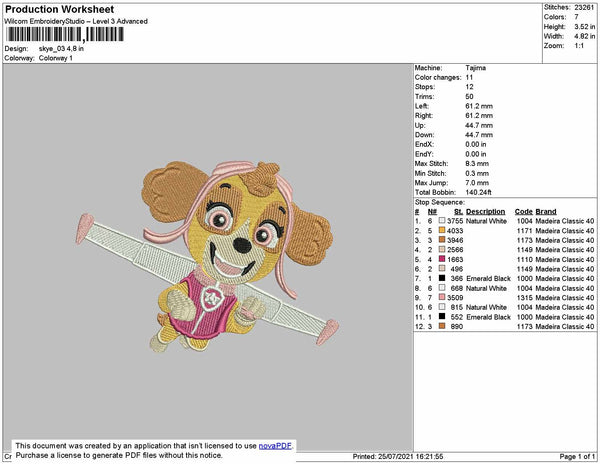Click the Page 1 of 1 indicator
The image size is (600, 464).
[x=577, y=456]
